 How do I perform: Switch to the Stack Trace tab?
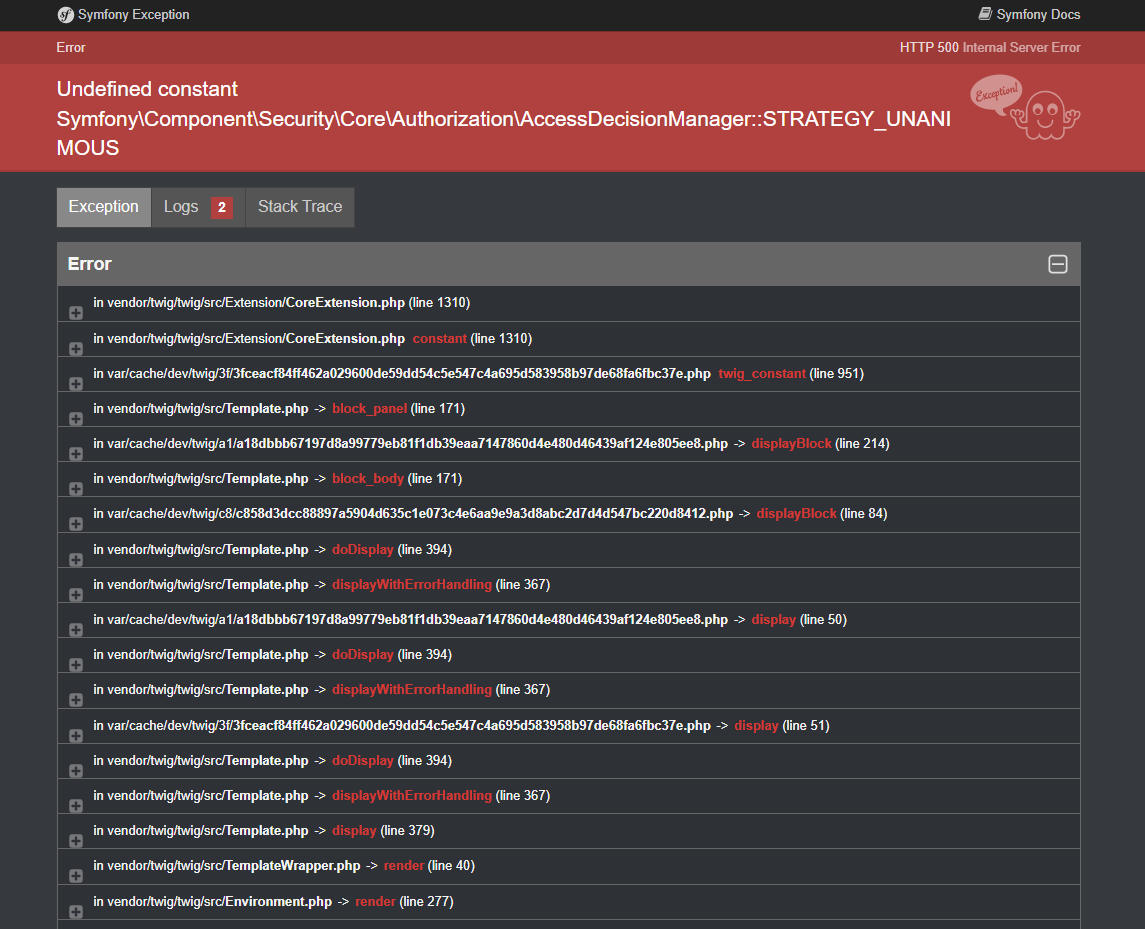point(300,207)
